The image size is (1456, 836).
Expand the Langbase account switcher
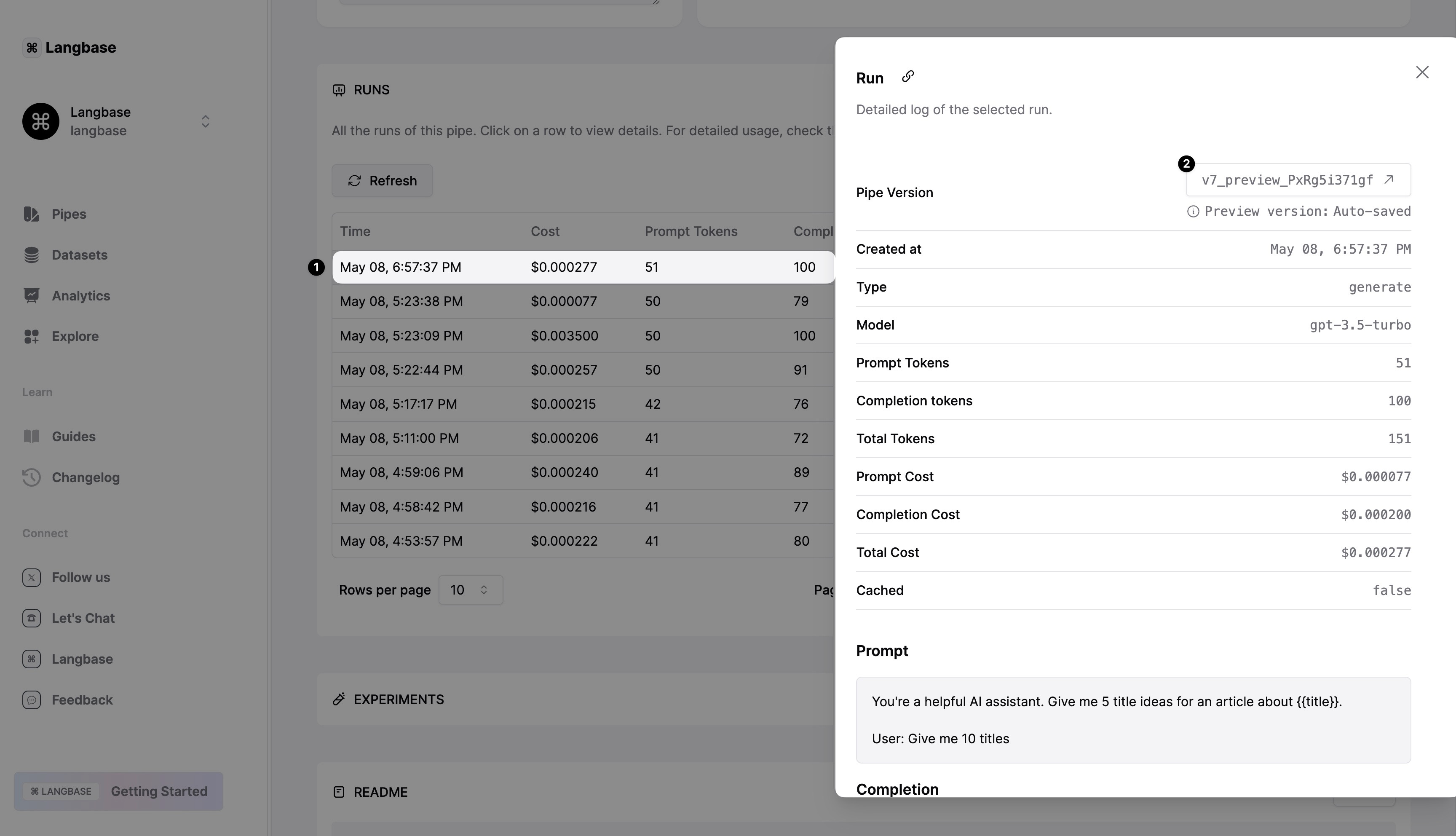pos(205,121)
